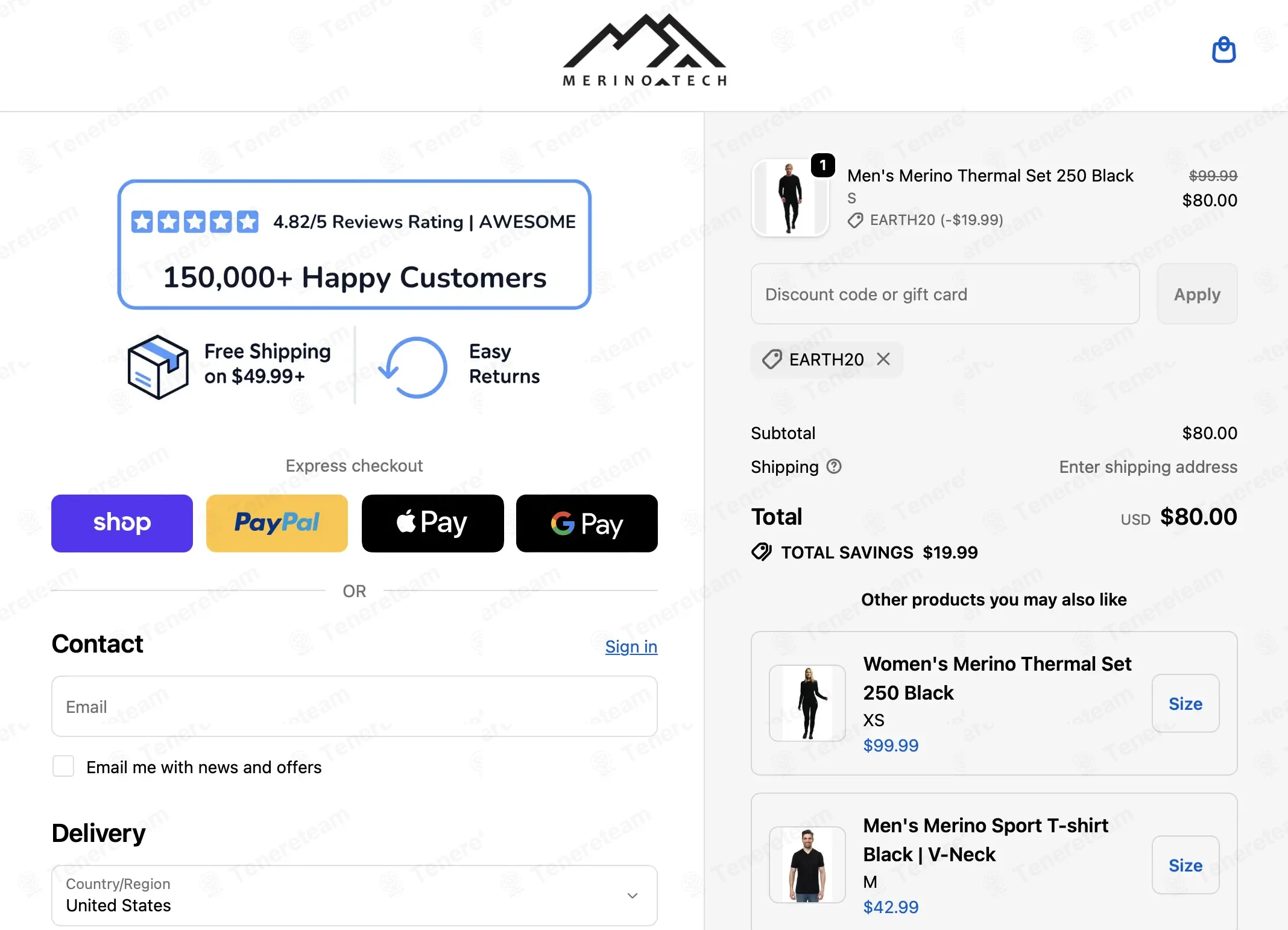
Task: Click the MerinoTech mountain logo
Action: click(x=644, y=50)
